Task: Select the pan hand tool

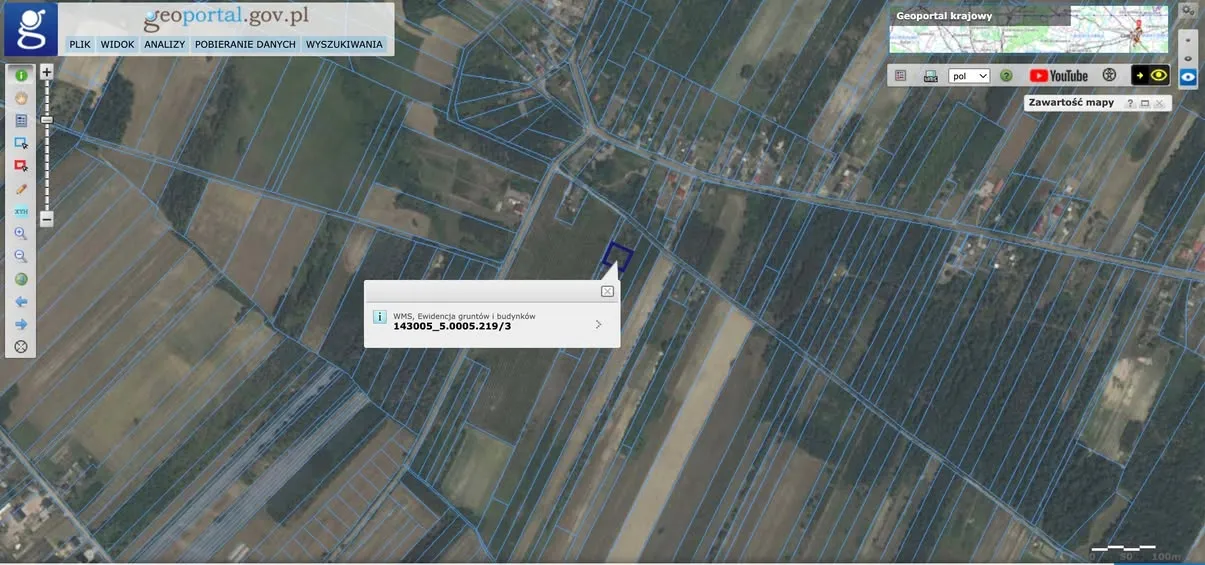Action: click(x=20, y=98)
